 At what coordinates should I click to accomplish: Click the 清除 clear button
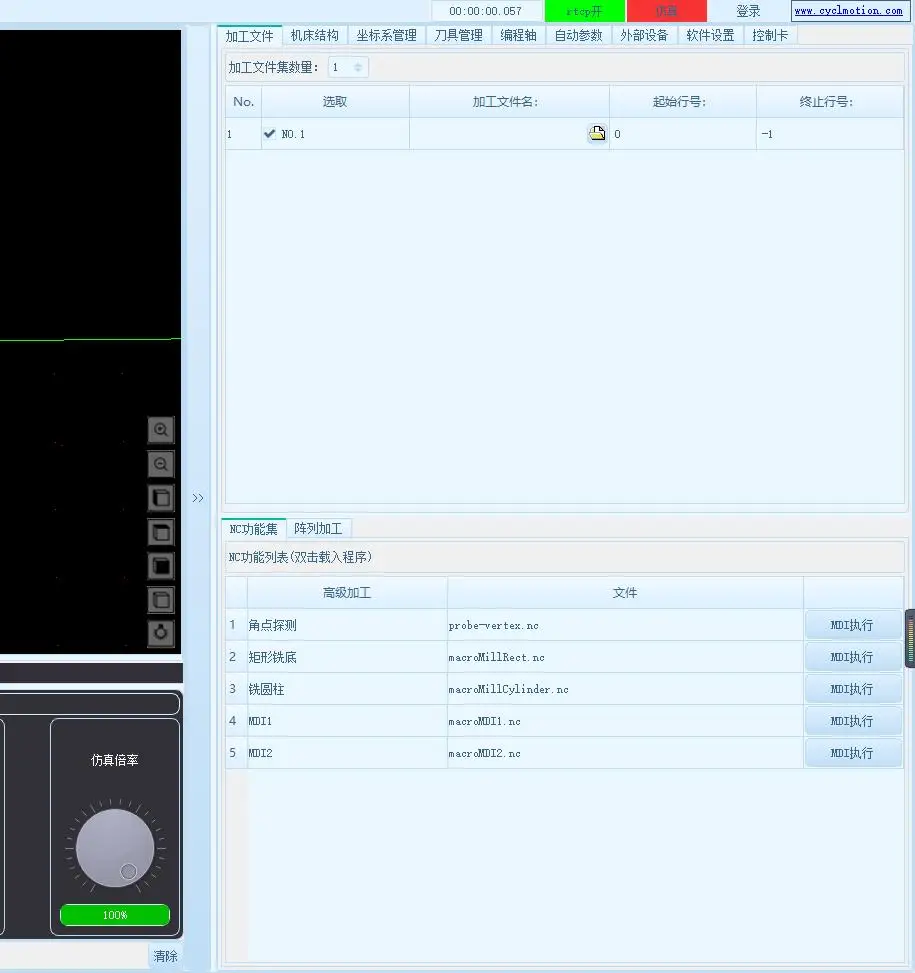[165, 956]
